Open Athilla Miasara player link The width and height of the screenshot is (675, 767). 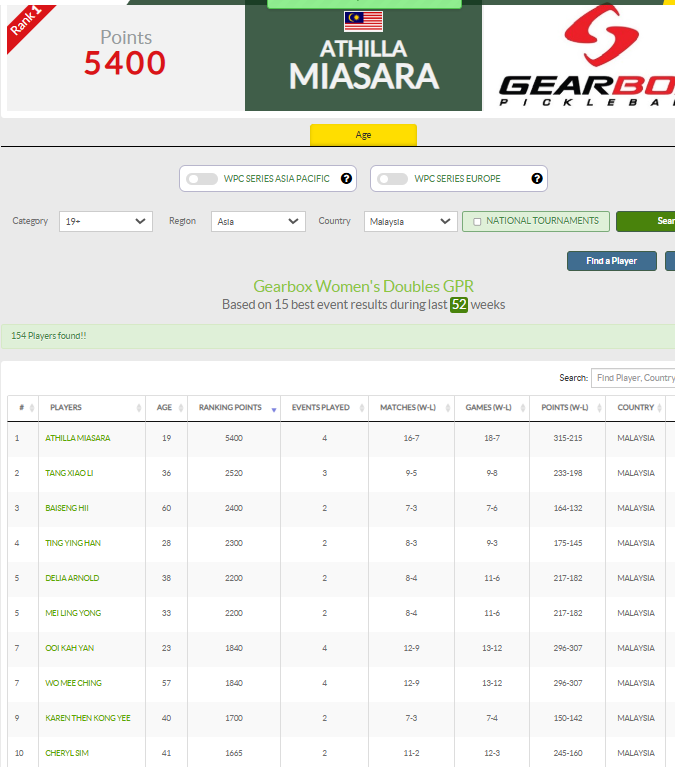[78, 438]
